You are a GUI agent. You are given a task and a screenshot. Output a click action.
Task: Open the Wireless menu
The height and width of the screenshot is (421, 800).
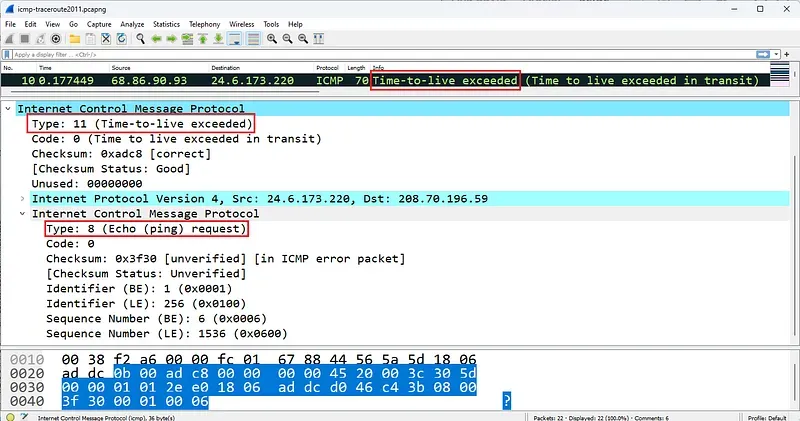(x=241, y=24)
